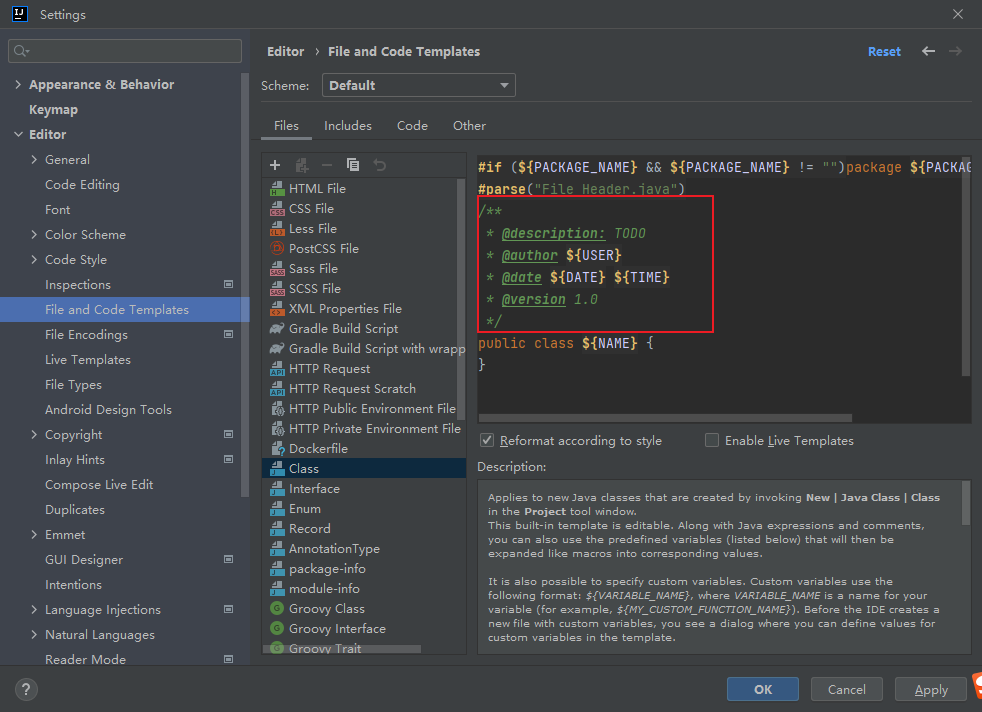
Task: Switch to the Code tab
Action: 412,126
